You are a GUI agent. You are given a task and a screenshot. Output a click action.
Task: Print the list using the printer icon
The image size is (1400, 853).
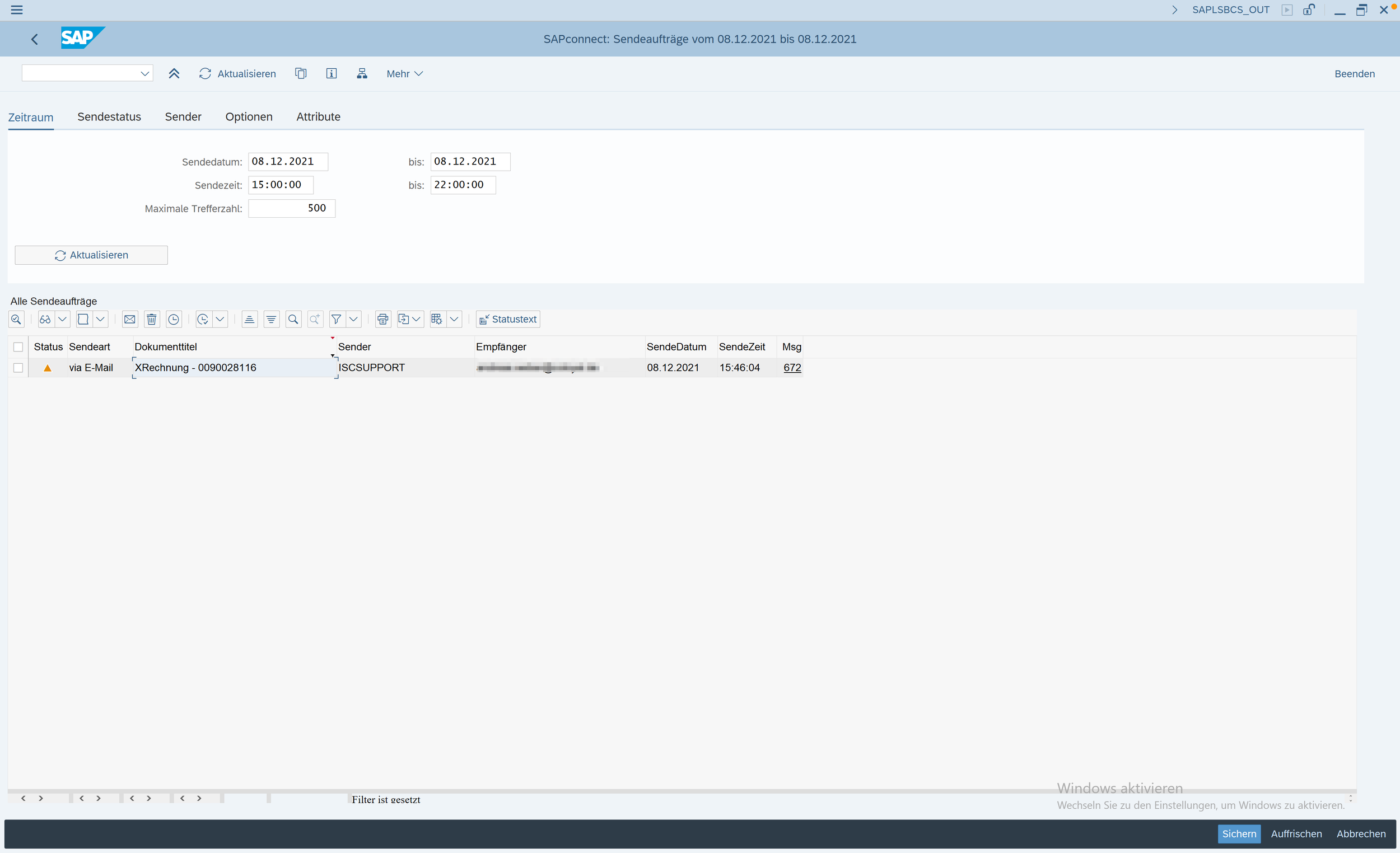coord(383,319)
